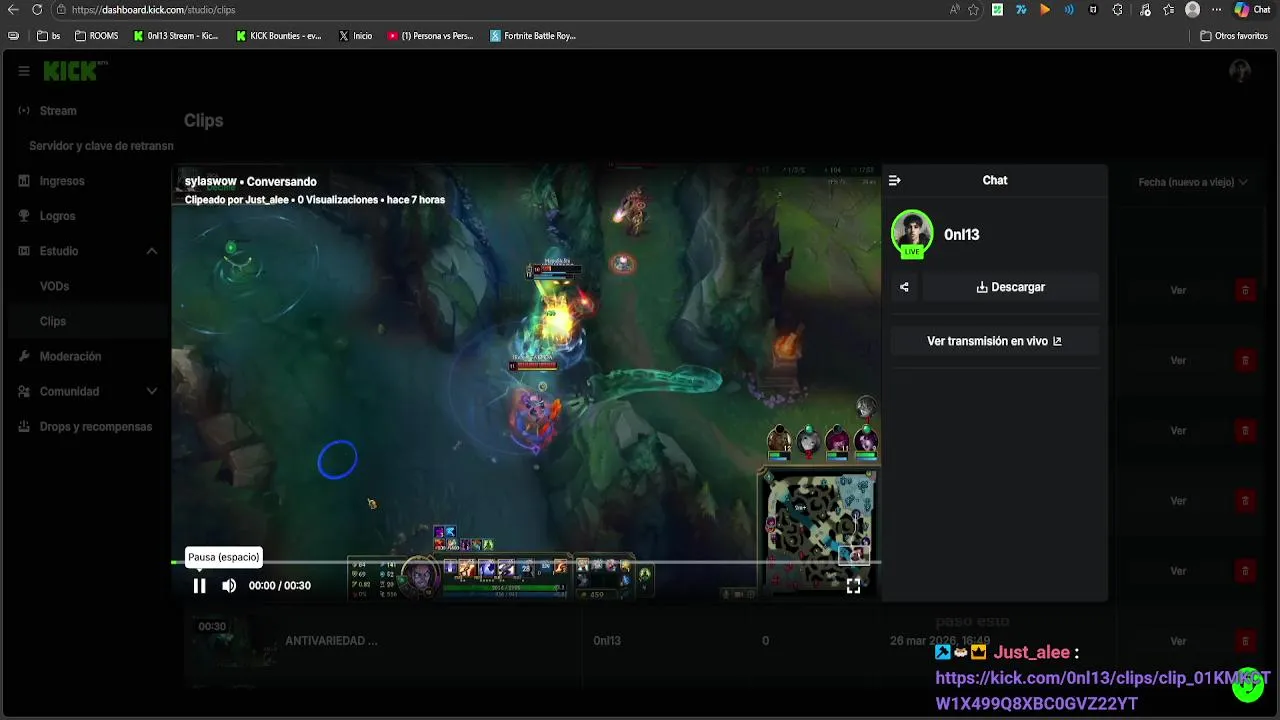Open the ANTIVARIEDAD clip thumbnail
The height and width of the screenshot is (720, 1280).
click(233, 641)
